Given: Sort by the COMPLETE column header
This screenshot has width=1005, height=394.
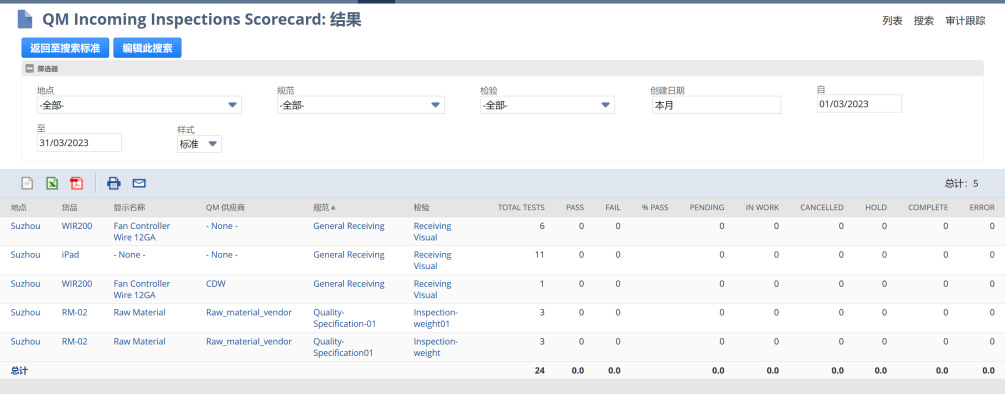Looking at the screenshot, I should [928, 208].
